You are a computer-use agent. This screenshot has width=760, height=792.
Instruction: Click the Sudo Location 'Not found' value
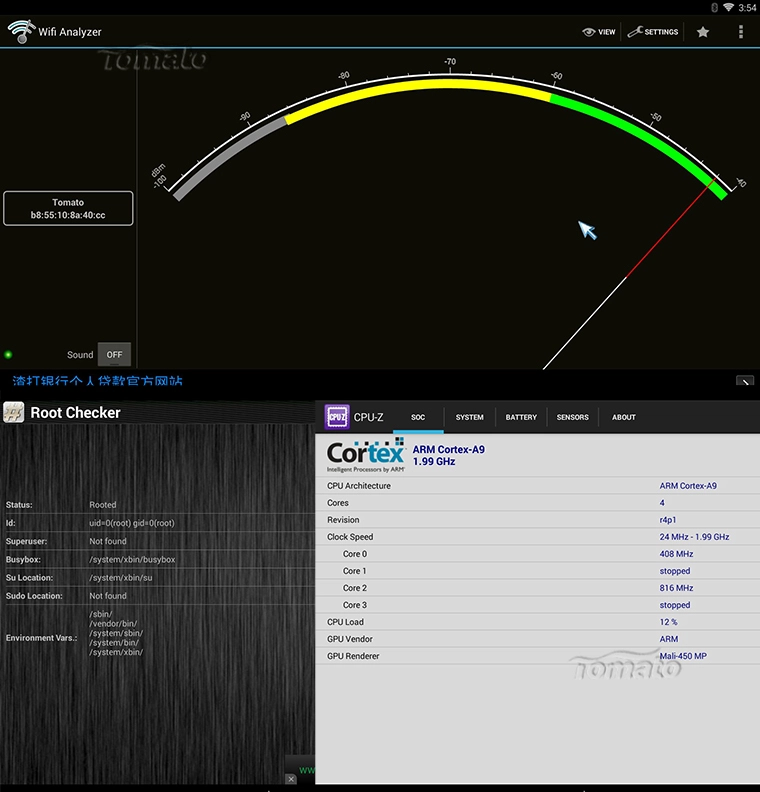(x=108, y=596)
